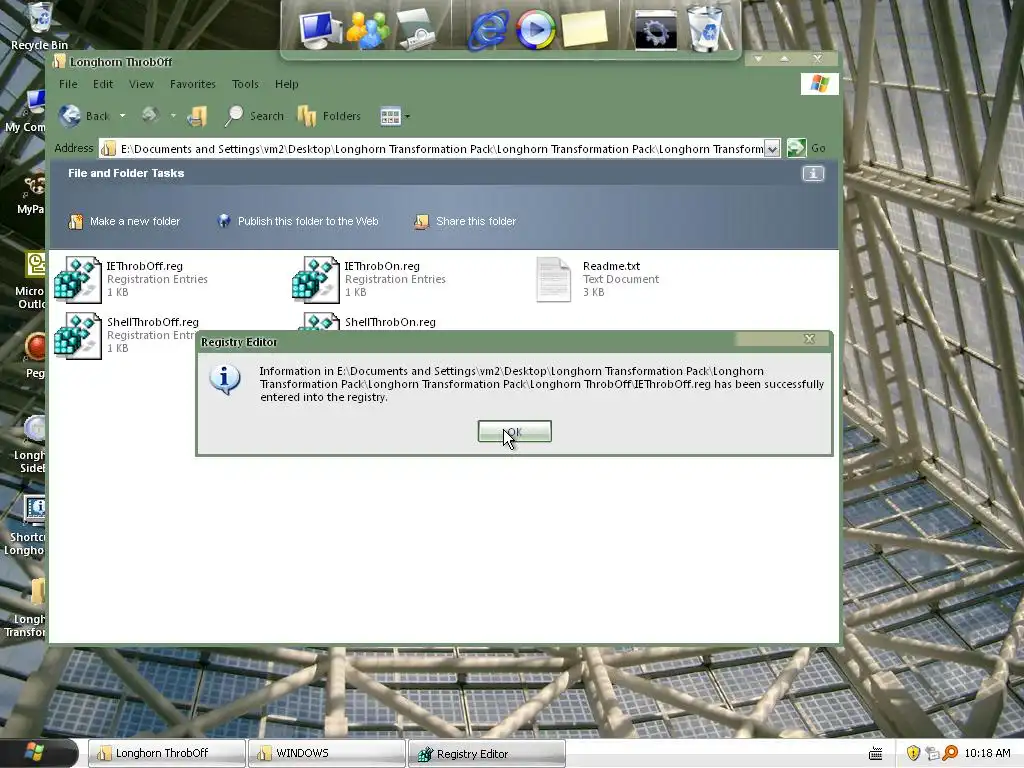This screenshot has height=768, width=1024.
Task: Confirm the Registry Editor dialog with OK
Action: click(515, 431)
